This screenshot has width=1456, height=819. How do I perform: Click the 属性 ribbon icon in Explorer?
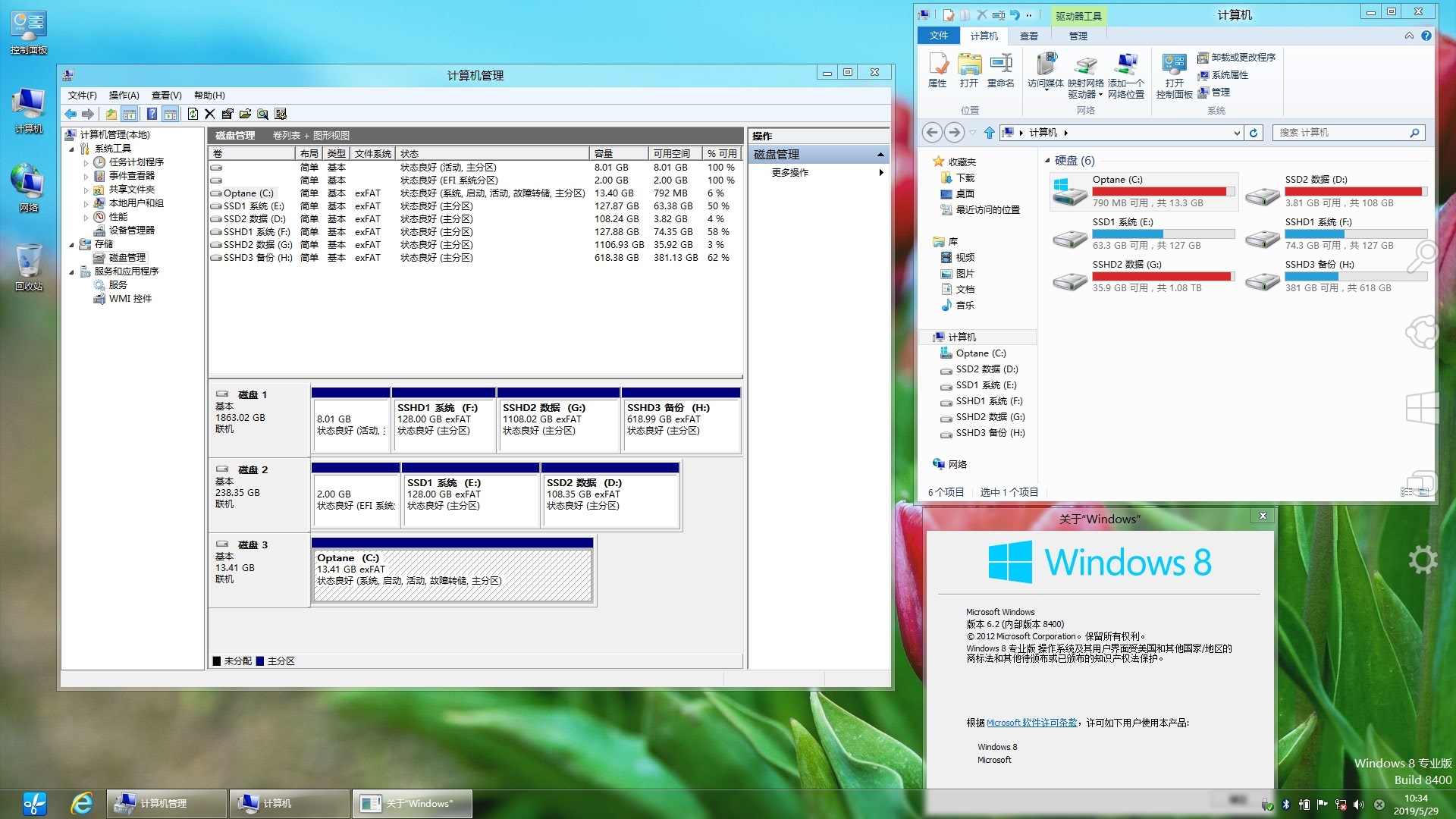click(x=938, y=71)
